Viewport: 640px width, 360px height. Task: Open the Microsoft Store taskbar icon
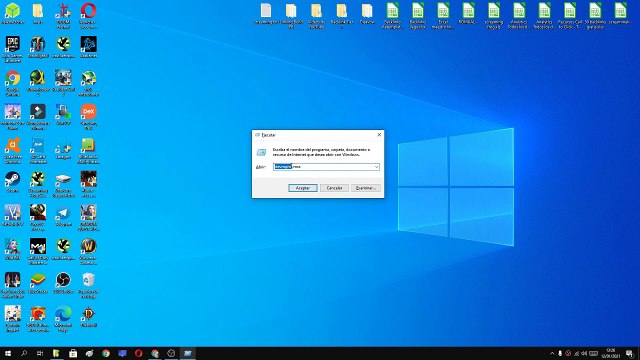[x=73, y=353]
